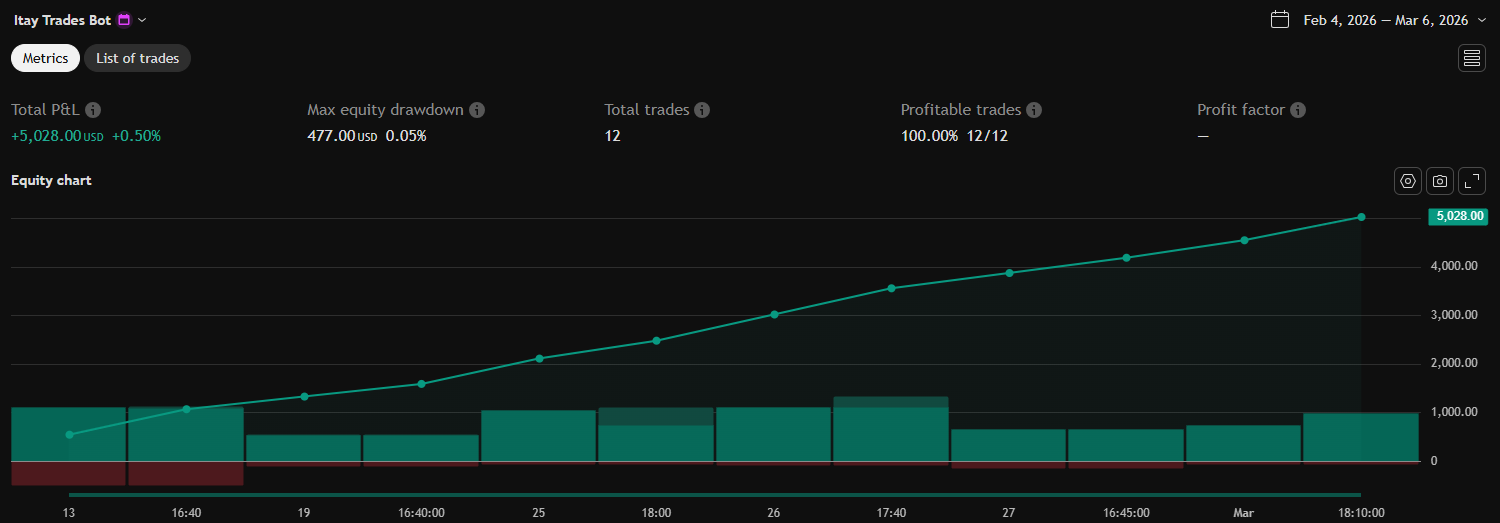
Task: Click the +5,028.00 USD total P&L value
Action: (57, 136)
